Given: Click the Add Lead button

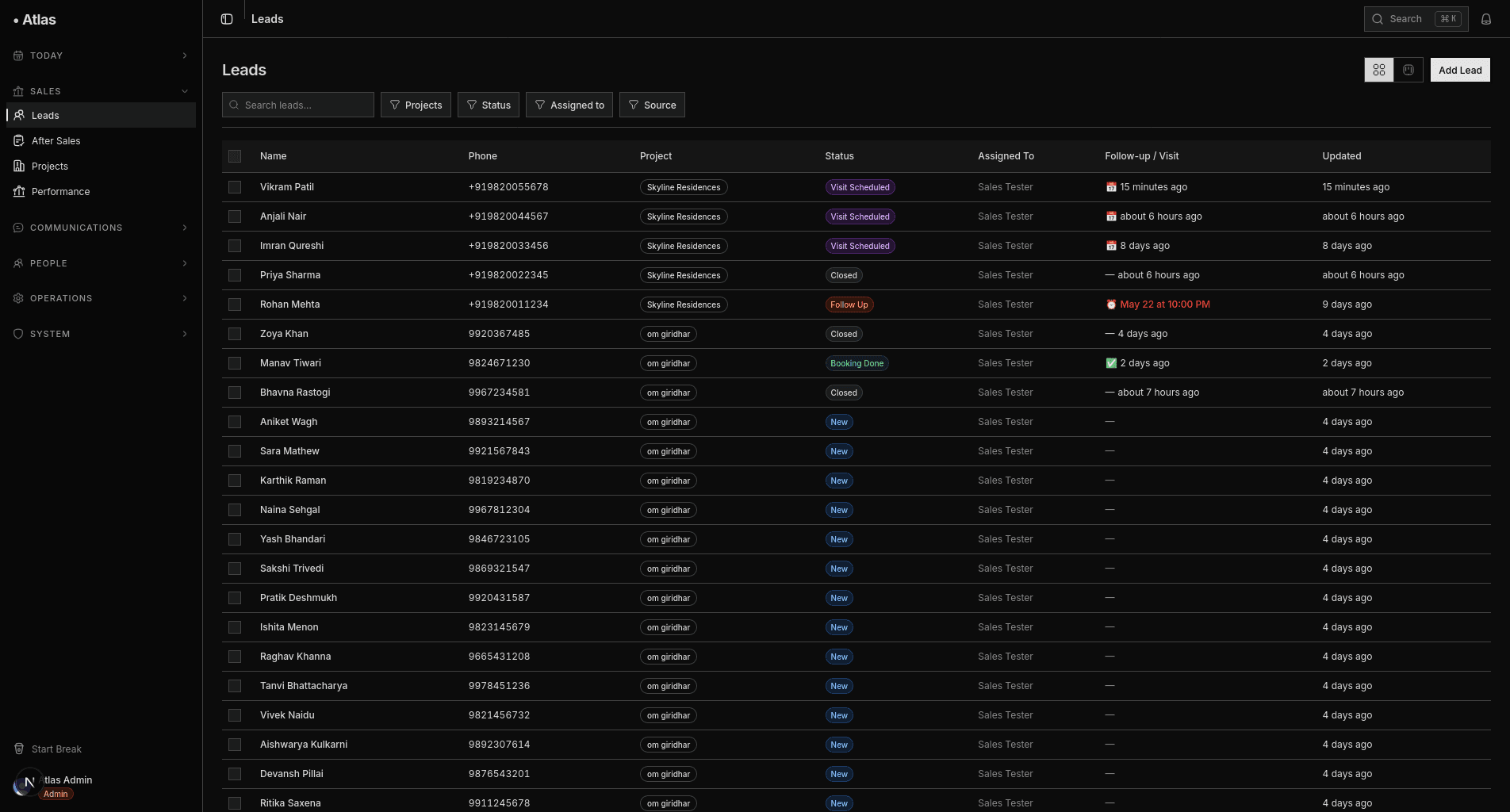Looking at the screenshot, I should pos(1460,70).
